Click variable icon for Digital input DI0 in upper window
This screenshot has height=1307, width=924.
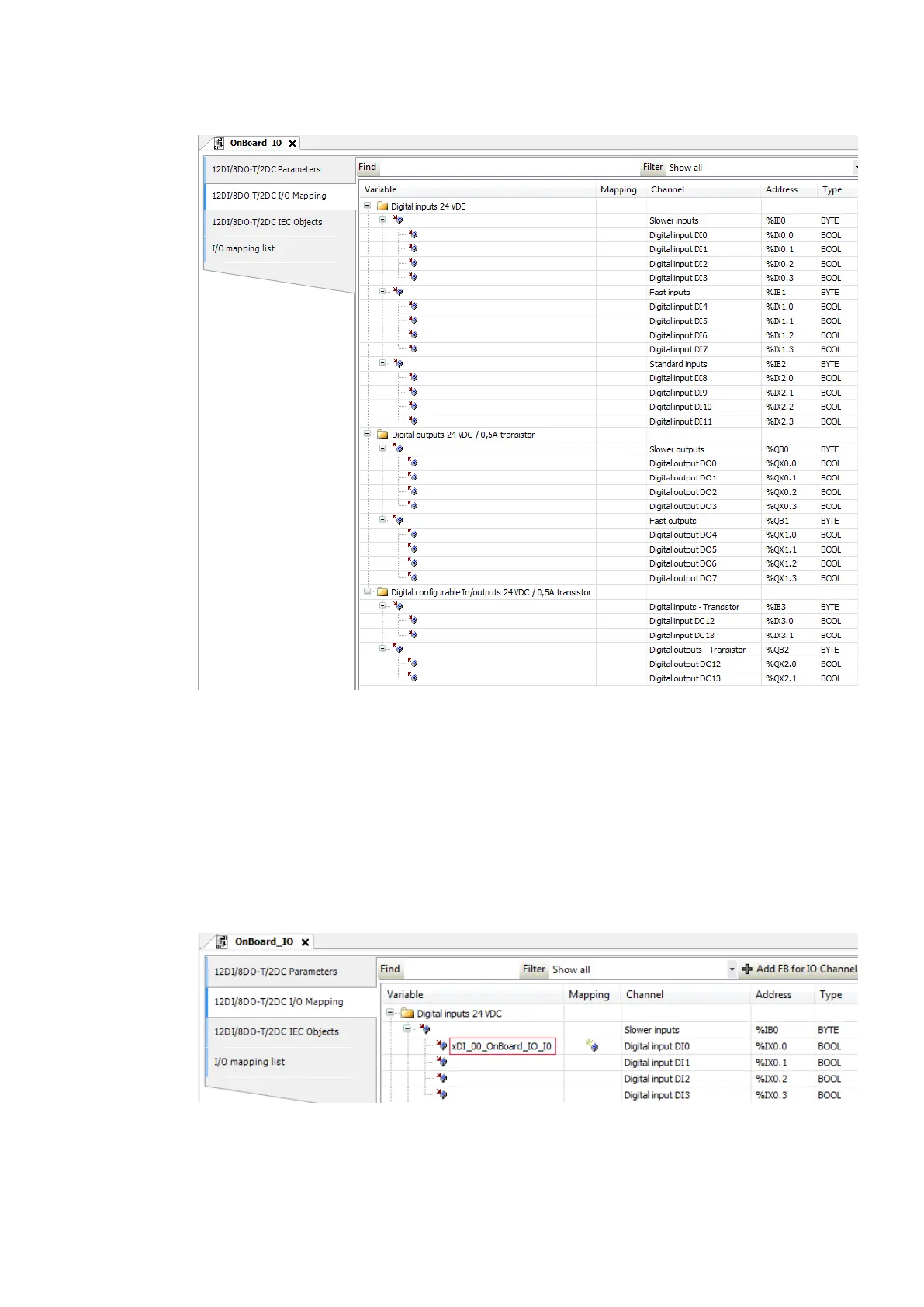[413, 234]
